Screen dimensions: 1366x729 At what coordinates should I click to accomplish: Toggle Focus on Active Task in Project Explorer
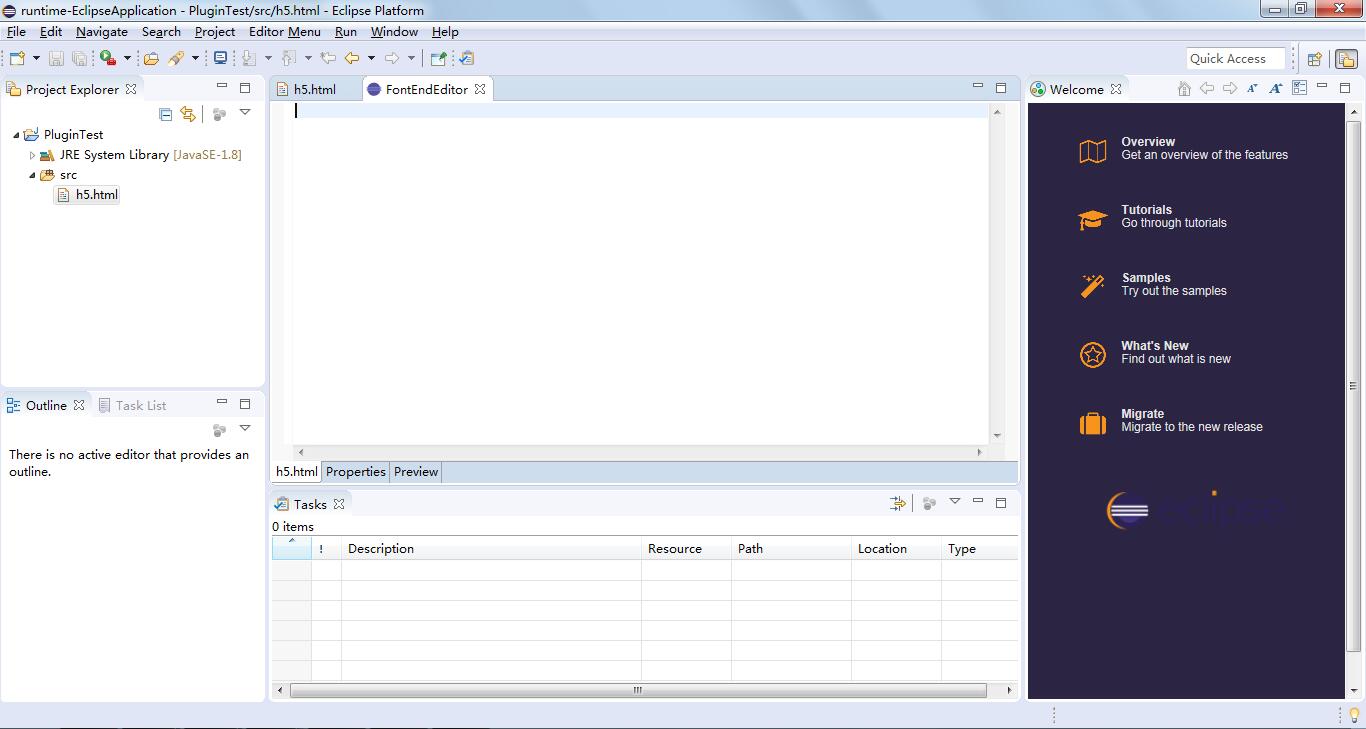219,114
